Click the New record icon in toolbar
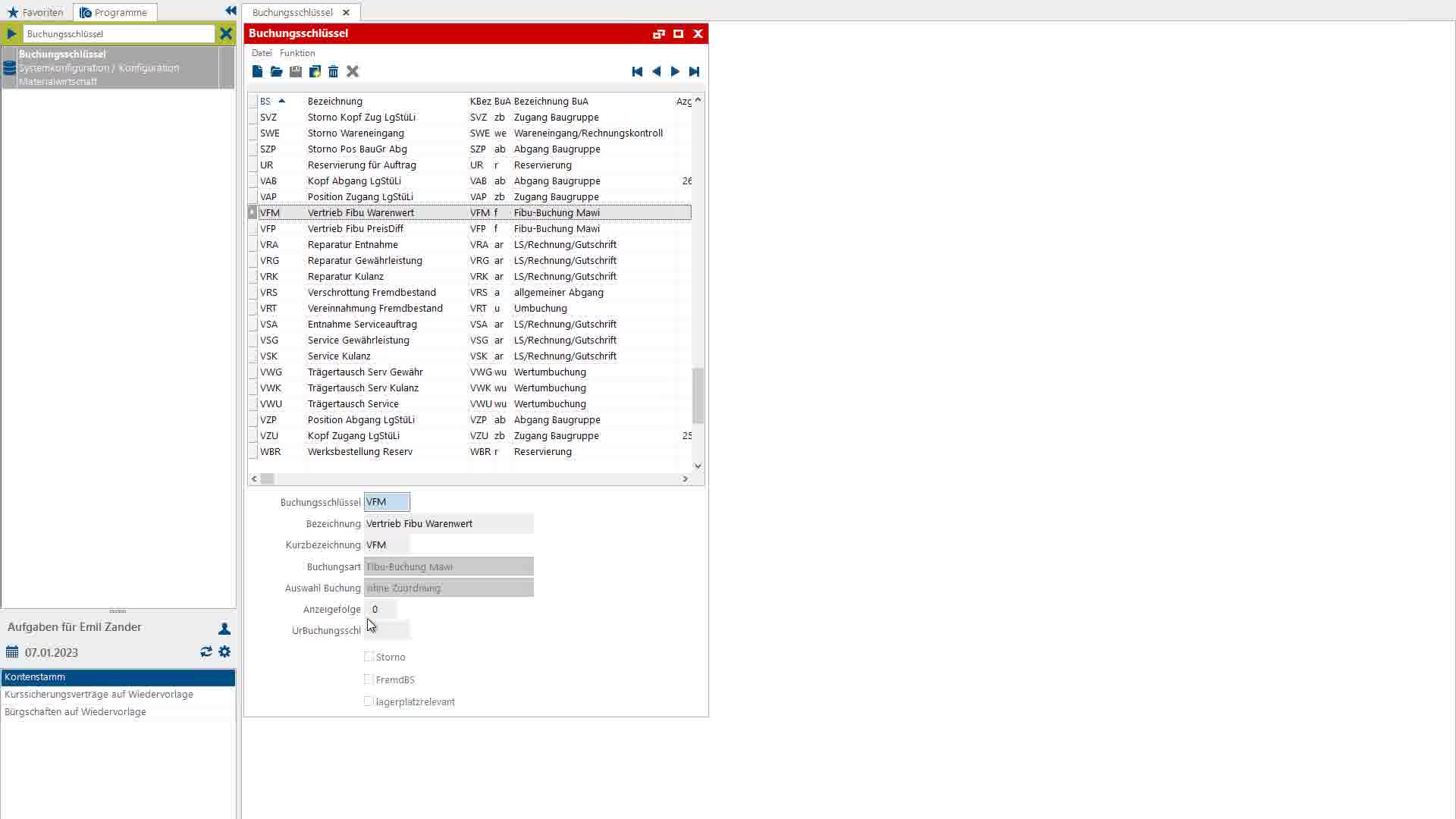Image resolution: width=1456 pixels, height=819 pixels. (x=257, y=71)
